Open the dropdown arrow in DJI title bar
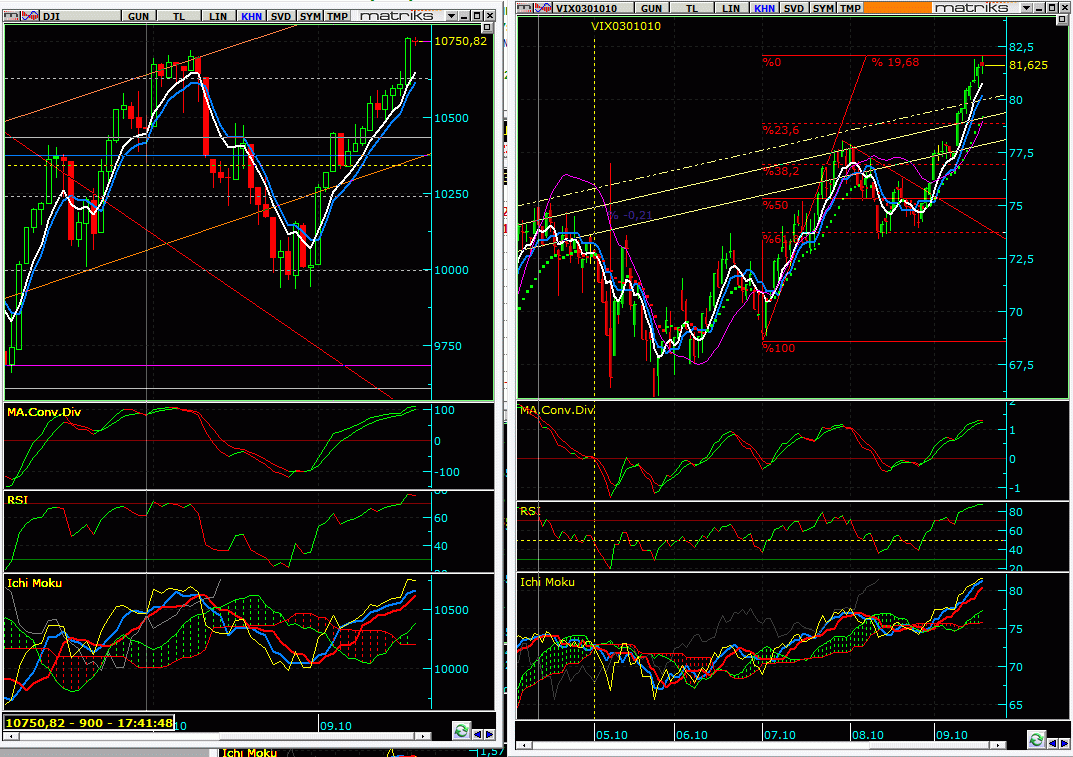This screenshot has width=1073, height=757. 453,16
